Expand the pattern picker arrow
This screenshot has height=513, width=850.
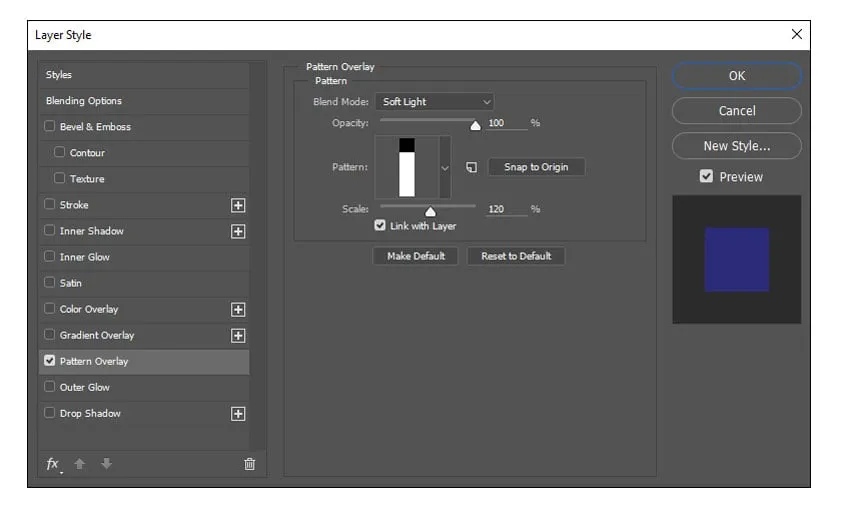tap(445, 168)
